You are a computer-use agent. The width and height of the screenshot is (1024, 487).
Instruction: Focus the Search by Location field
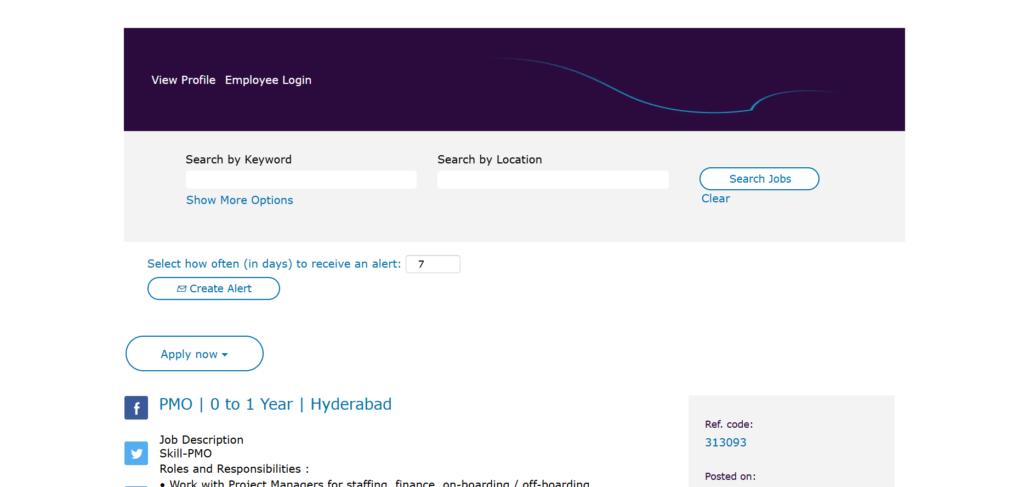[x=552, y=179]
